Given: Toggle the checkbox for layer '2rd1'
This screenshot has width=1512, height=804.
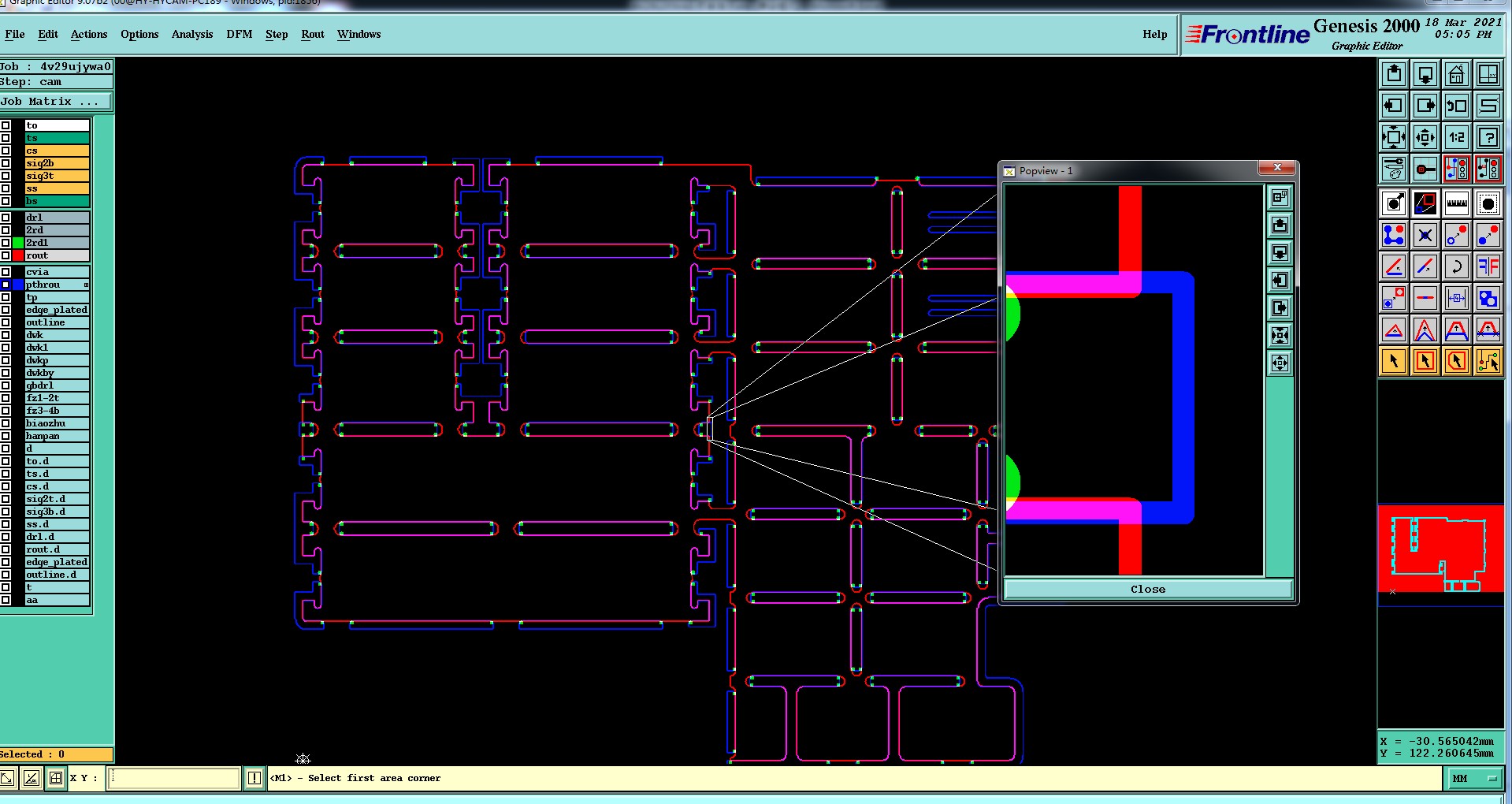Looking at the screenshot, I should (x=6, y=243).
